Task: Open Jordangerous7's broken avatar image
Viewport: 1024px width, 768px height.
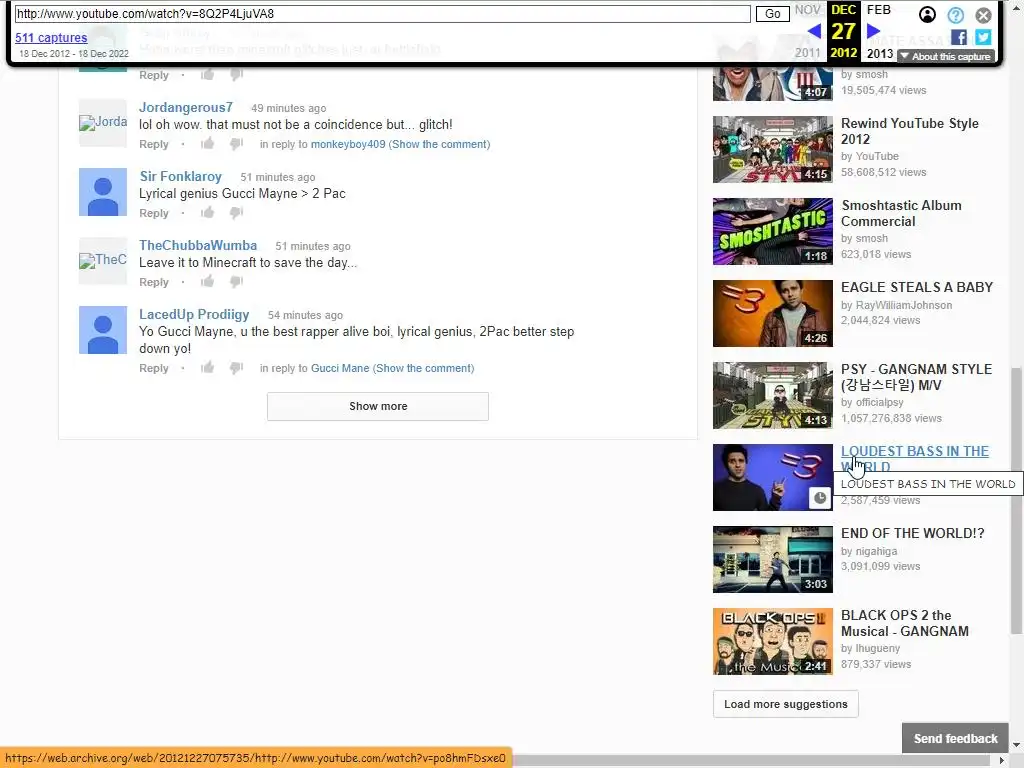Action: click(x=103, y=123)
